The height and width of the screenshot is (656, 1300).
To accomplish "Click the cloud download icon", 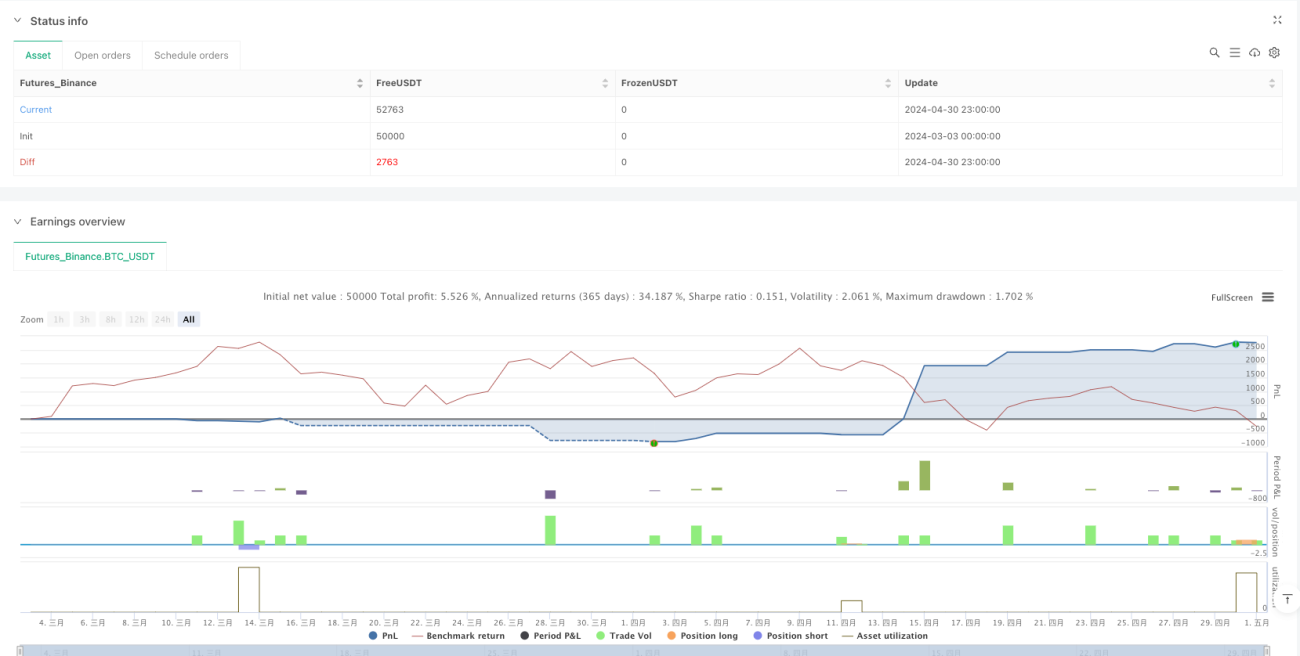I will tap(1254, 53).
